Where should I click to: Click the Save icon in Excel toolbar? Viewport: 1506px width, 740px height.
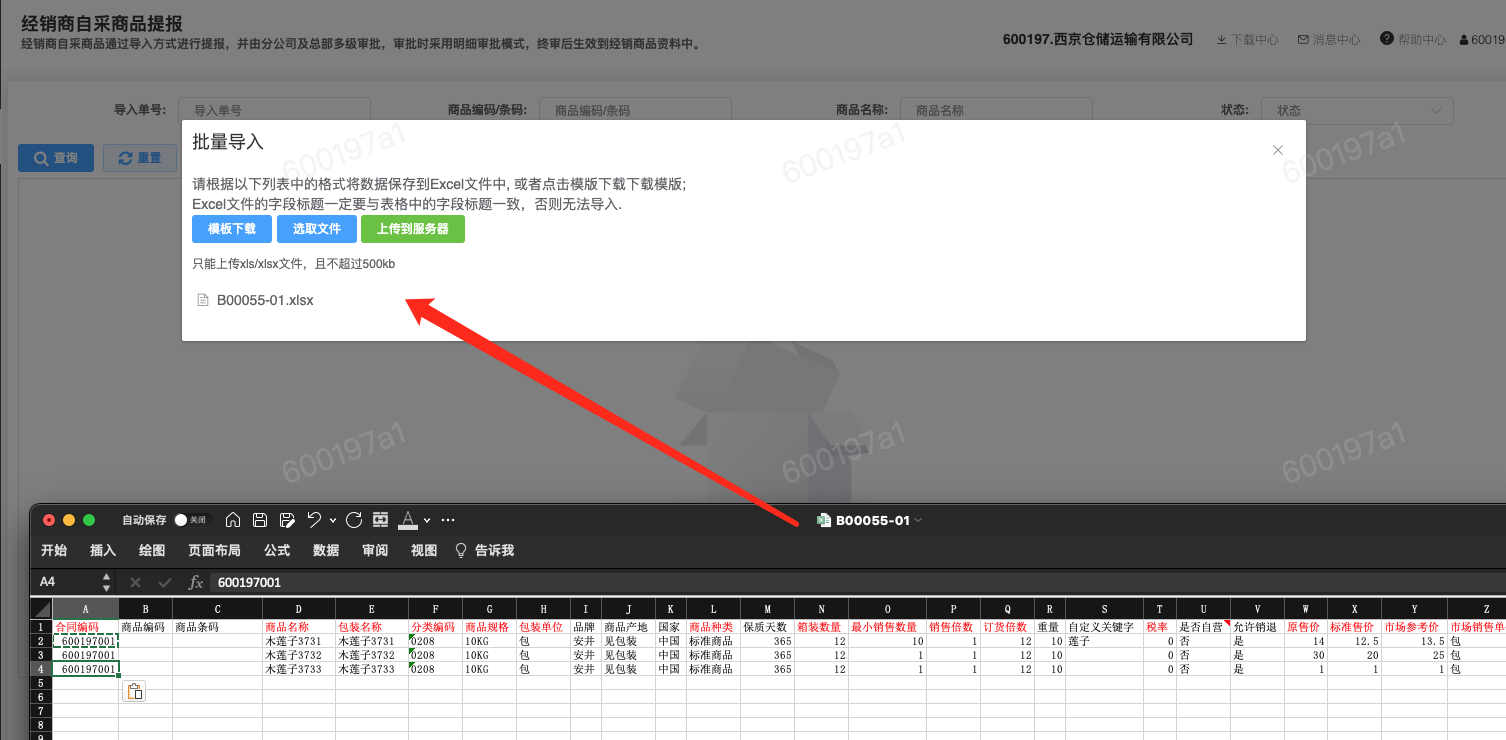(260, 520)
